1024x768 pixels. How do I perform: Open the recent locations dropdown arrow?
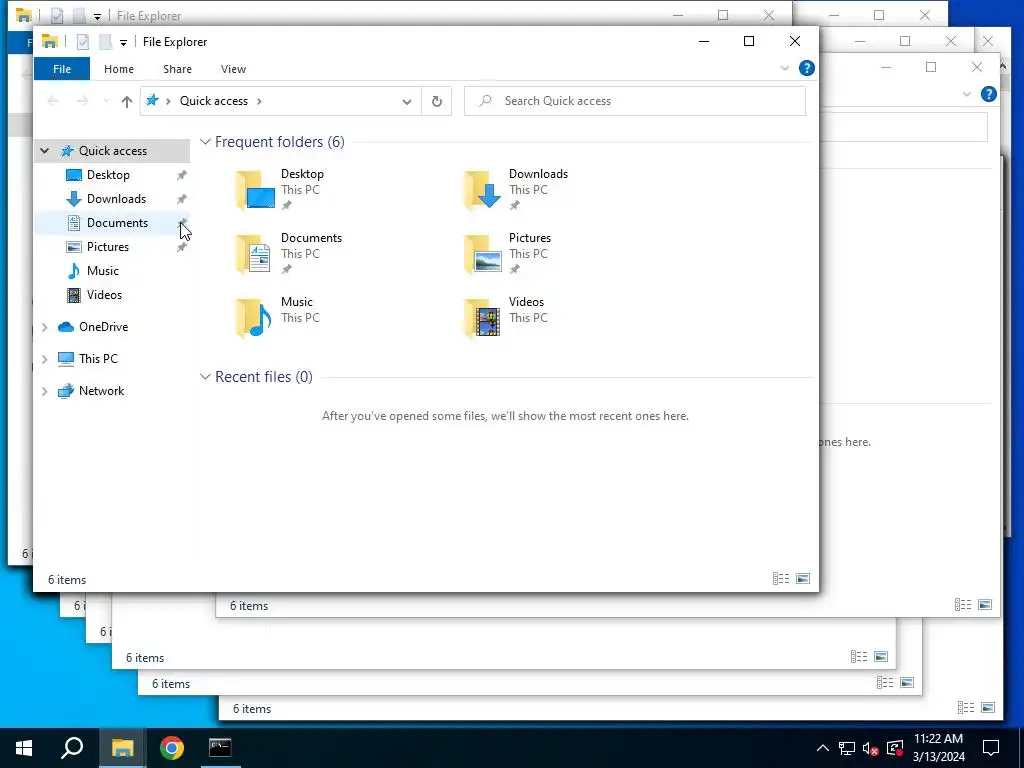pyautogui.click(x=106, y=101)
